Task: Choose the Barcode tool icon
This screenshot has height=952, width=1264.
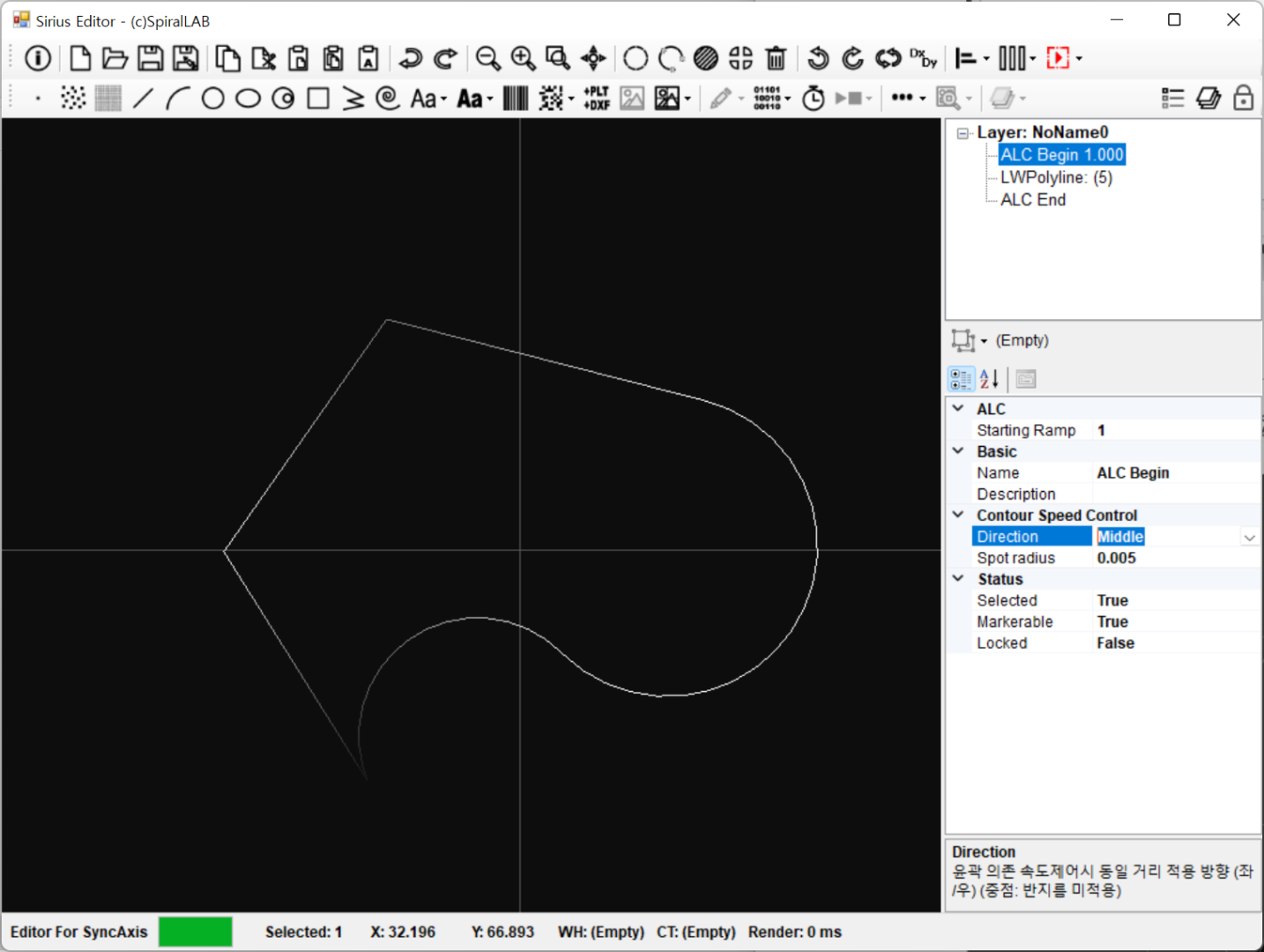Action: pos(516,98)
